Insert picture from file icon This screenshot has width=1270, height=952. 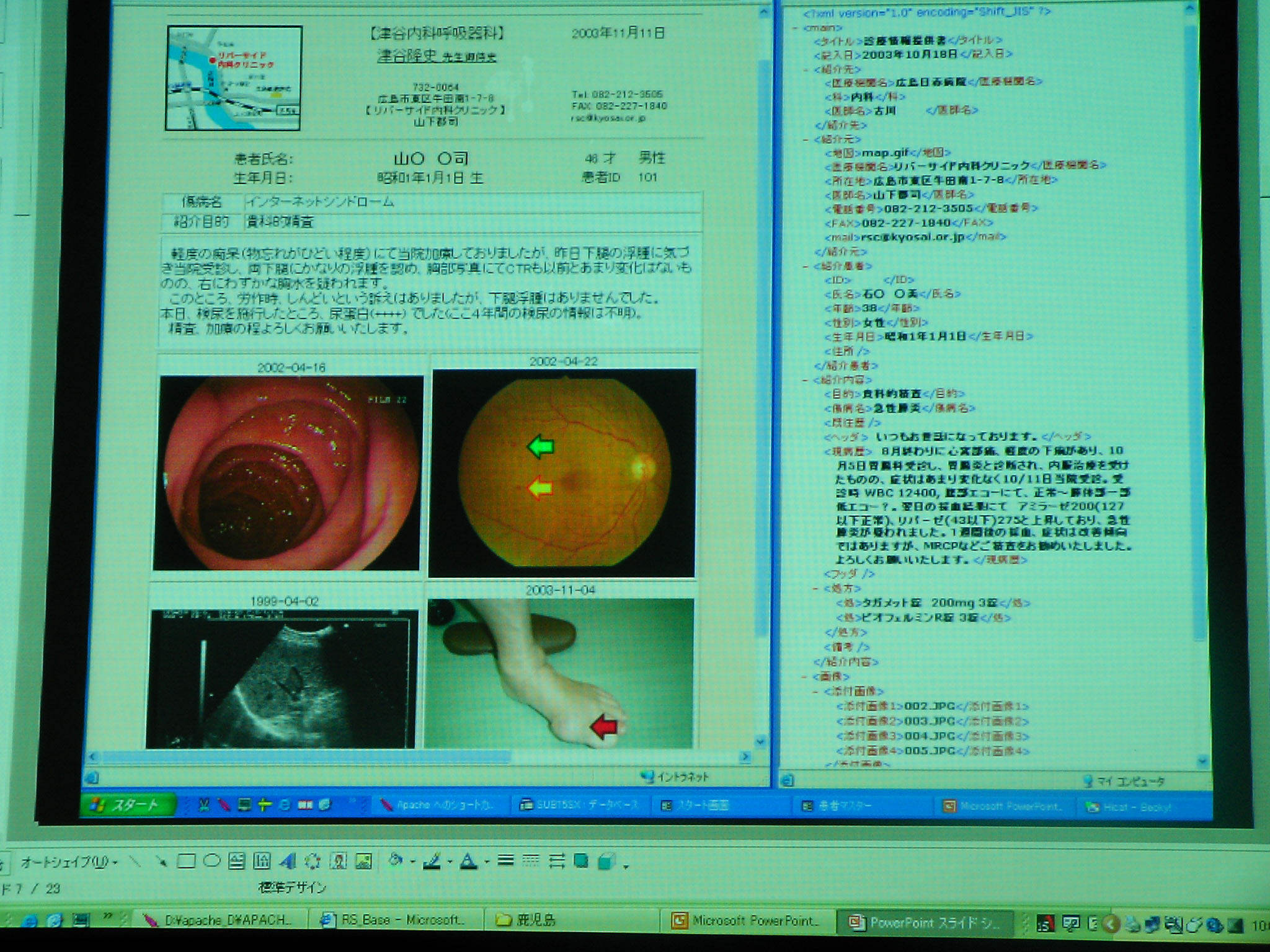tap(363, 861)
